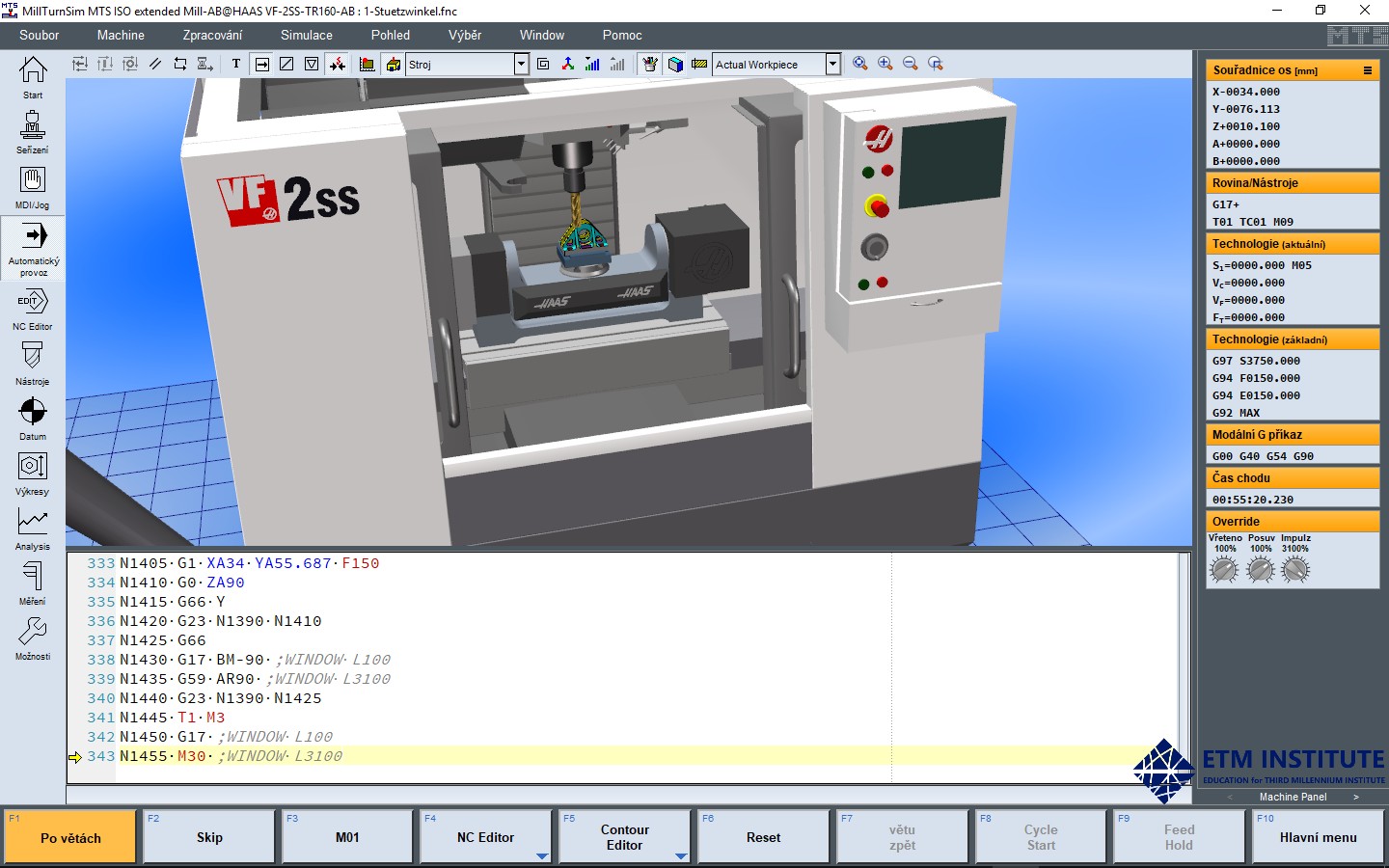Viewport: 1389px width, 868px height.
Task: Toggle the M01 optional stop button
Action: [347, 837]
